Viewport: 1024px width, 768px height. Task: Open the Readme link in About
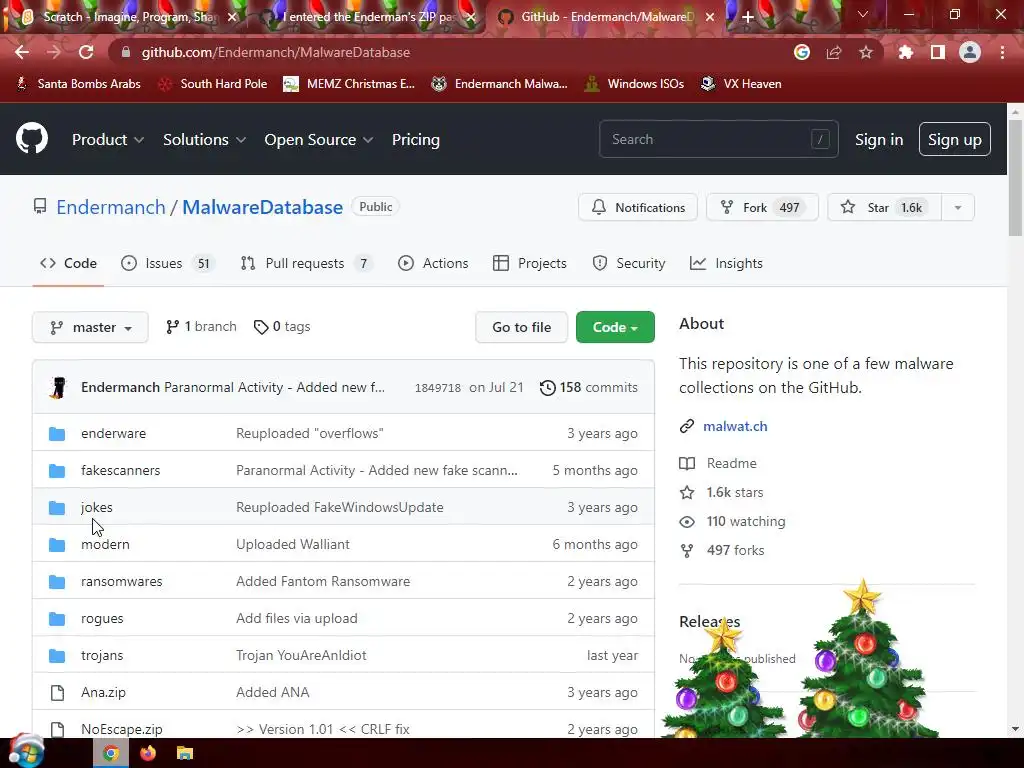(x=731, y=464)
